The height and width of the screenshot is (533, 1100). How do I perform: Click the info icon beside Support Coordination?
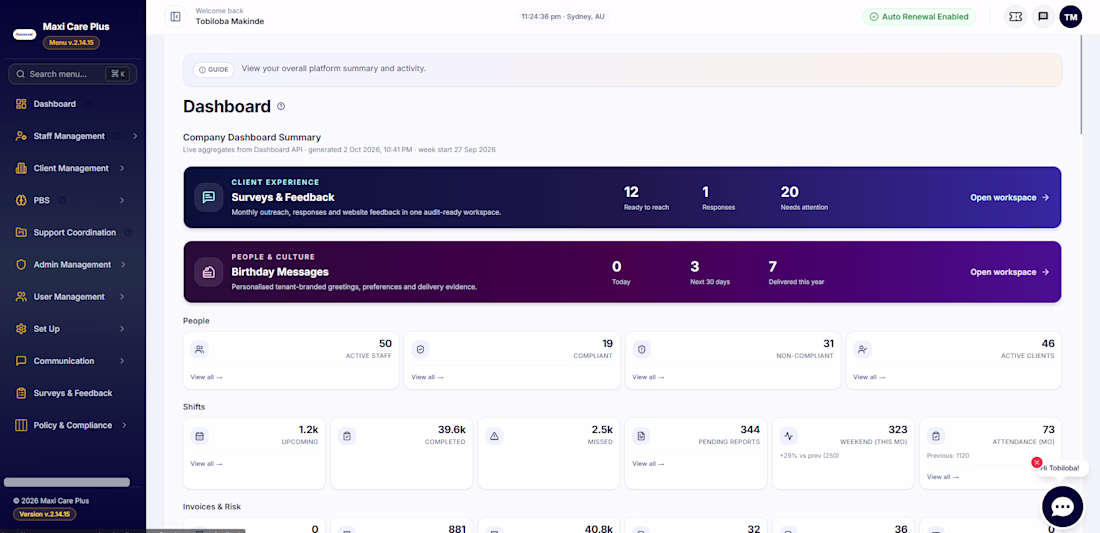128,232
